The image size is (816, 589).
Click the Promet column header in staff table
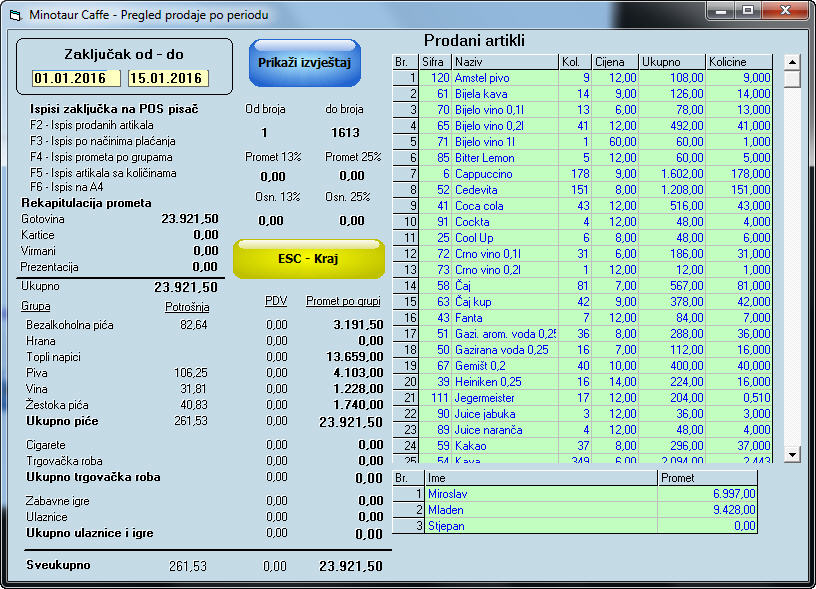pos(706,478)
